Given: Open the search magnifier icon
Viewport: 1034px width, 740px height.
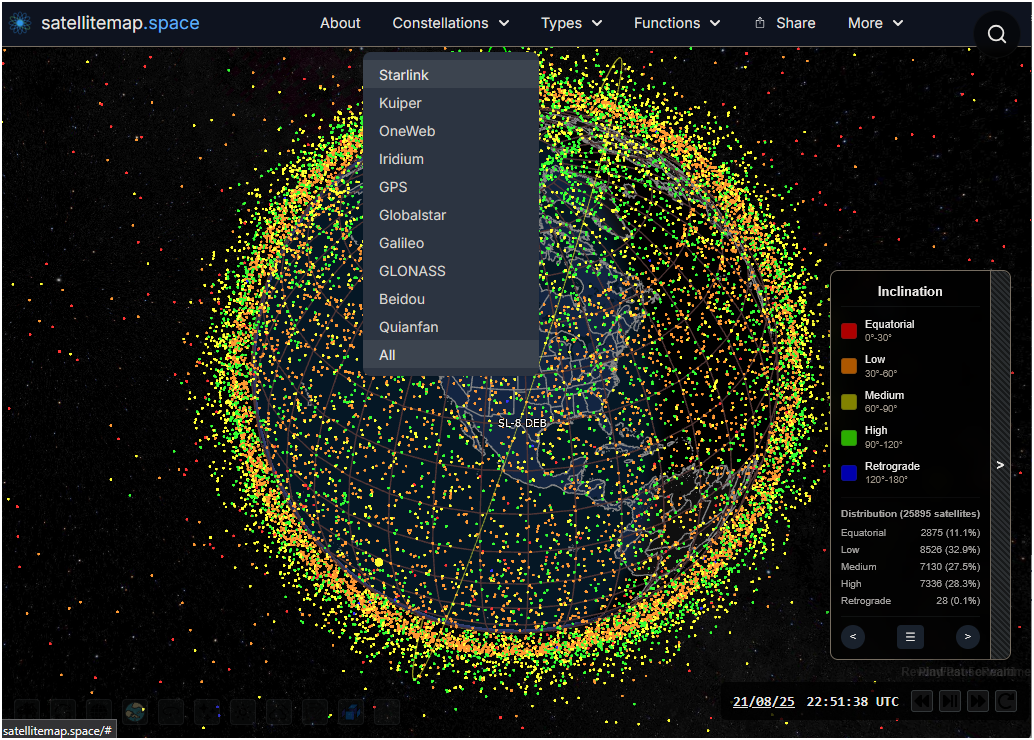Looking at the screenshot, I should pyautogui.click(x=996, y=34).
